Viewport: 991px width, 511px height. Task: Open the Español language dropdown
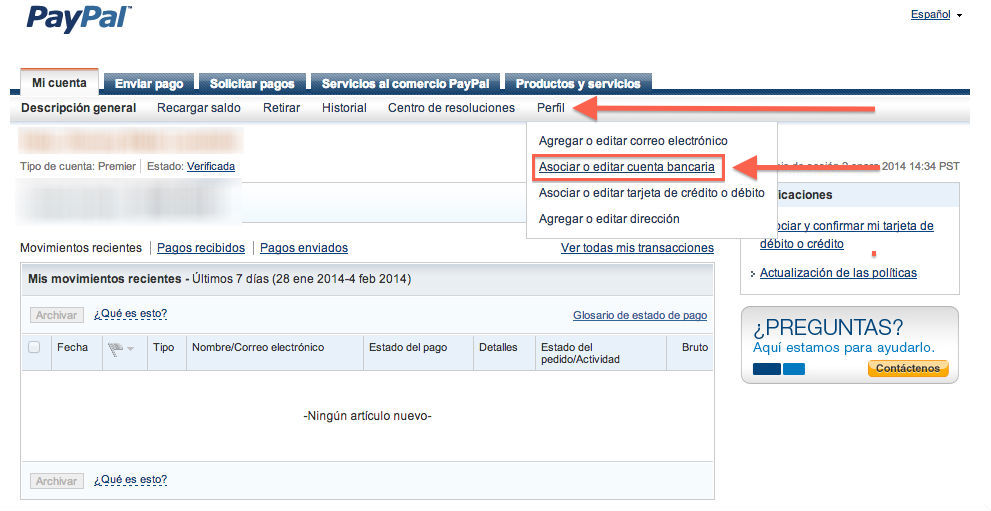(x=936, y=15)
